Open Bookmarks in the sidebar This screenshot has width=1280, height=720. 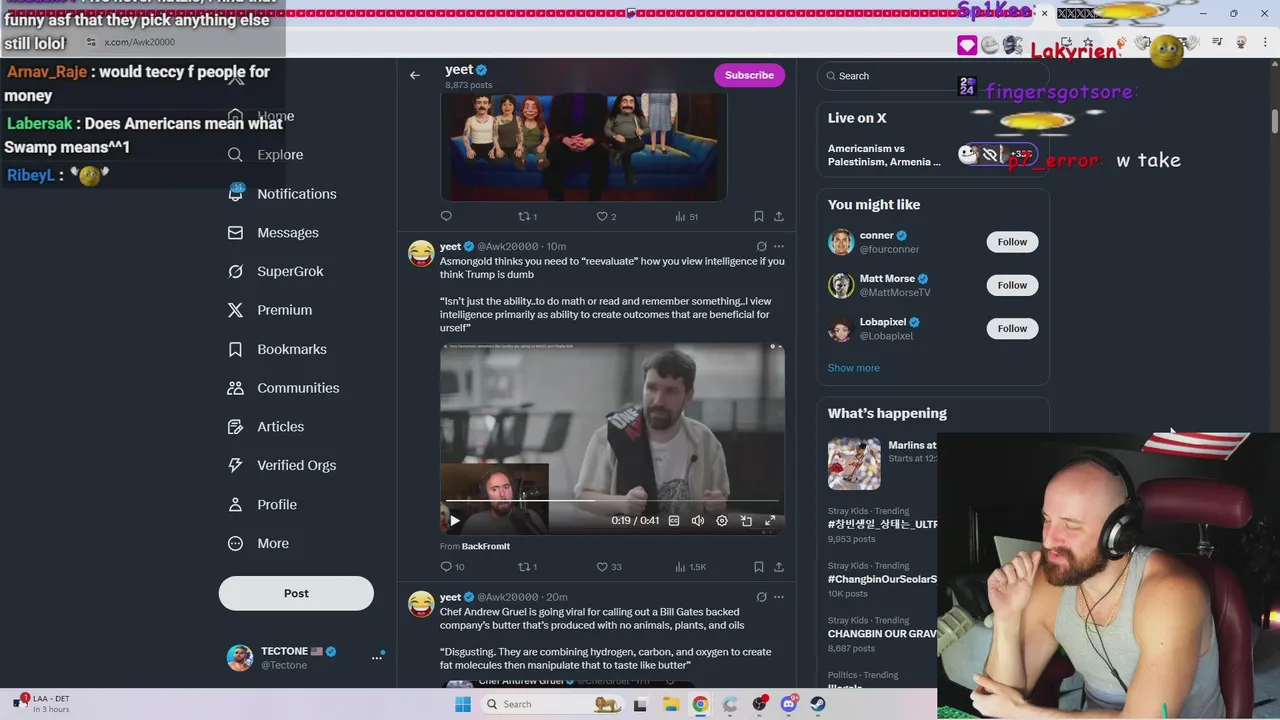278,349
